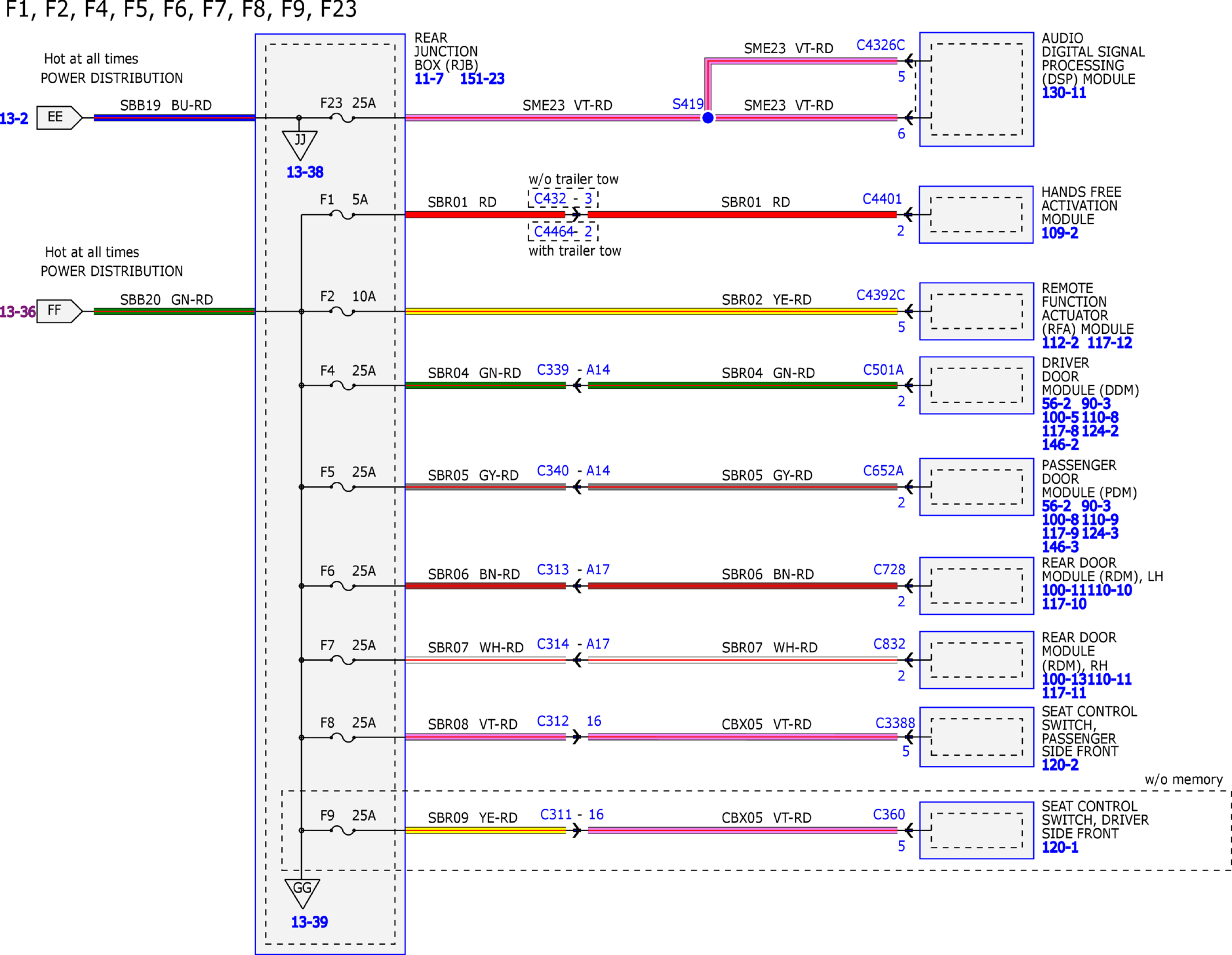Click connector label C339
1232x955 pixels.
tap(552, 370)
